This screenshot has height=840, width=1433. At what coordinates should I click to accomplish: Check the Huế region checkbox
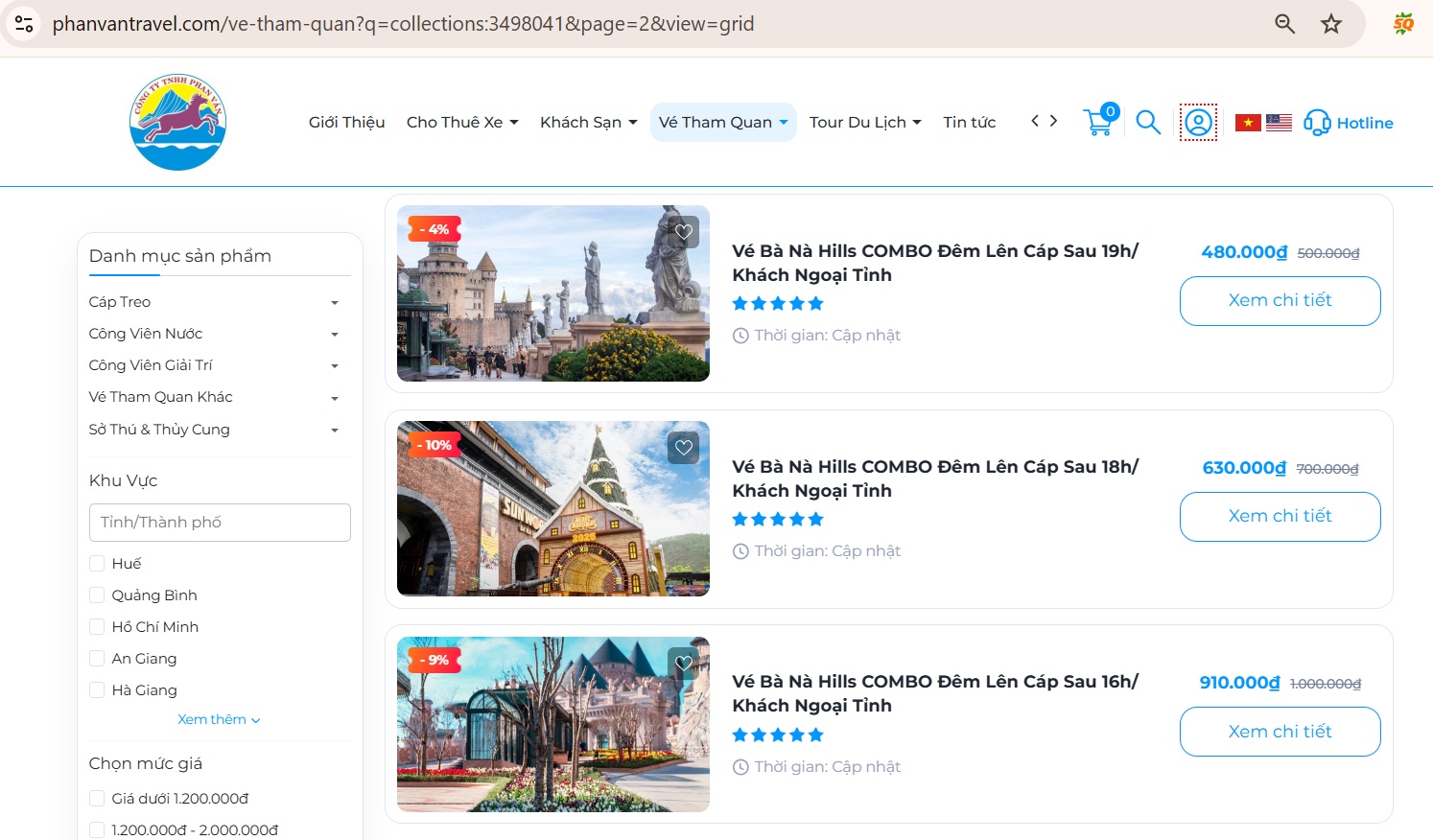97,564
